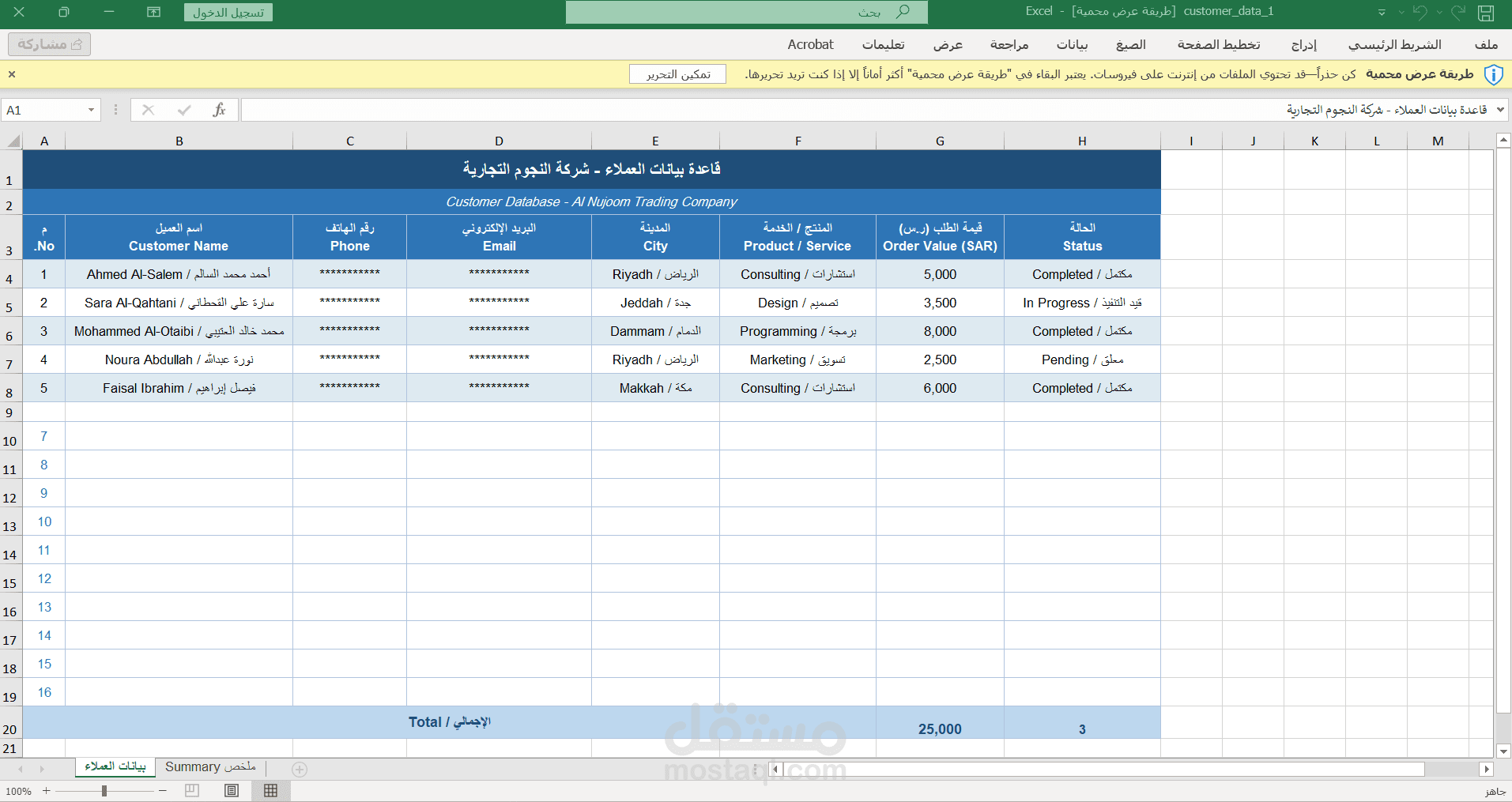Click the Customer Name header cell
The width and height of the screenshot is (1512, 802).
click(179, 237)
